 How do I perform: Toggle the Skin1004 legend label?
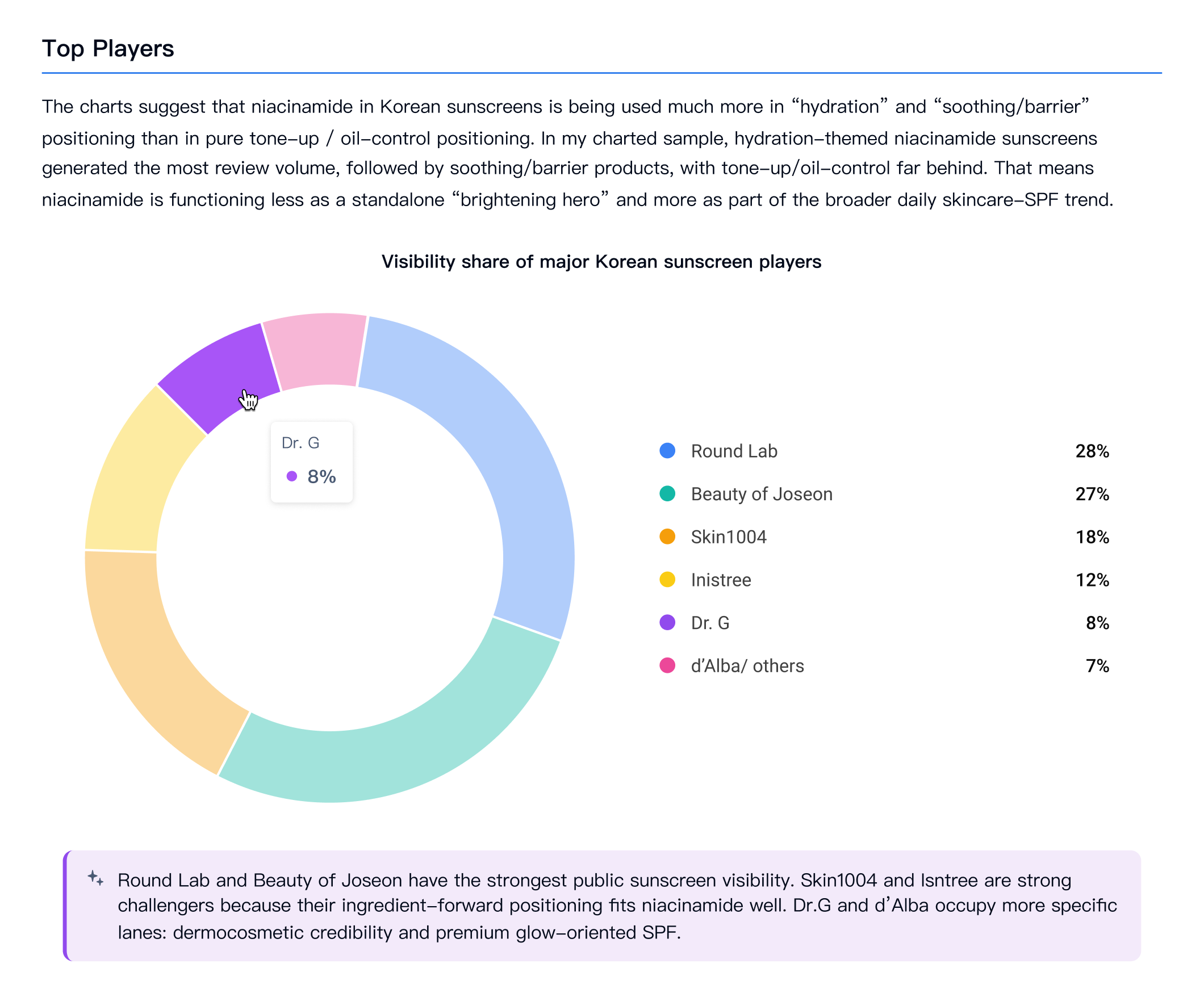(x=729, y=537)
